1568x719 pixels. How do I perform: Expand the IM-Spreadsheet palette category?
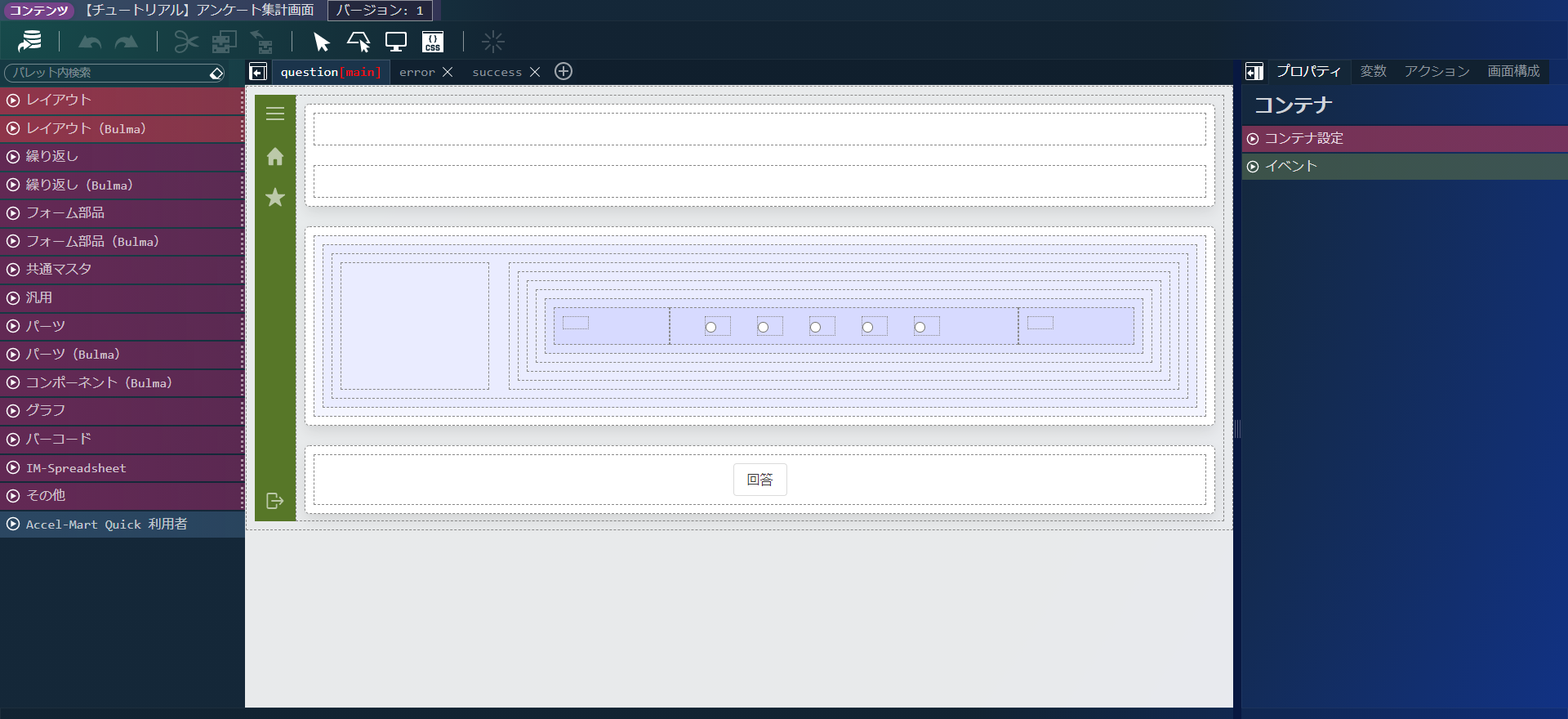(122, 467)
